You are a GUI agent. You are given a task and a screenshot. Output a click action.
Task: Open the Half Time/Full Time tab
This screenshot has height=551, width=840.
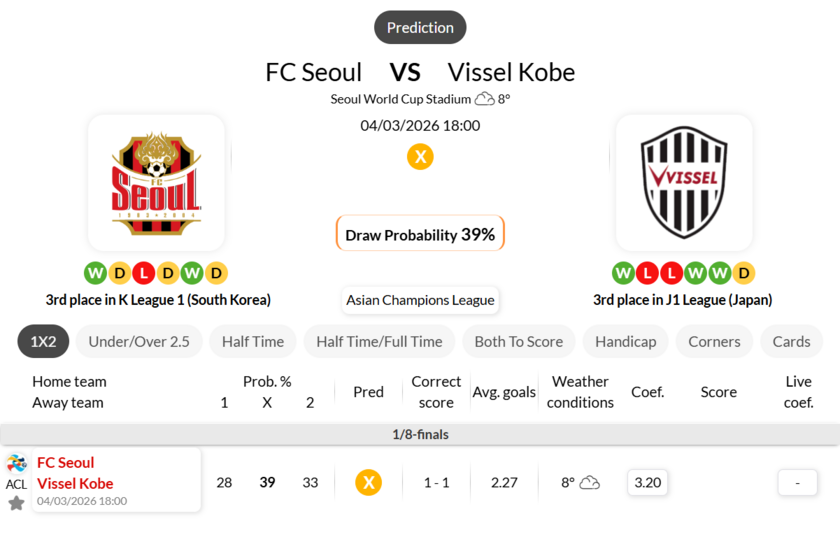[379, 341]
